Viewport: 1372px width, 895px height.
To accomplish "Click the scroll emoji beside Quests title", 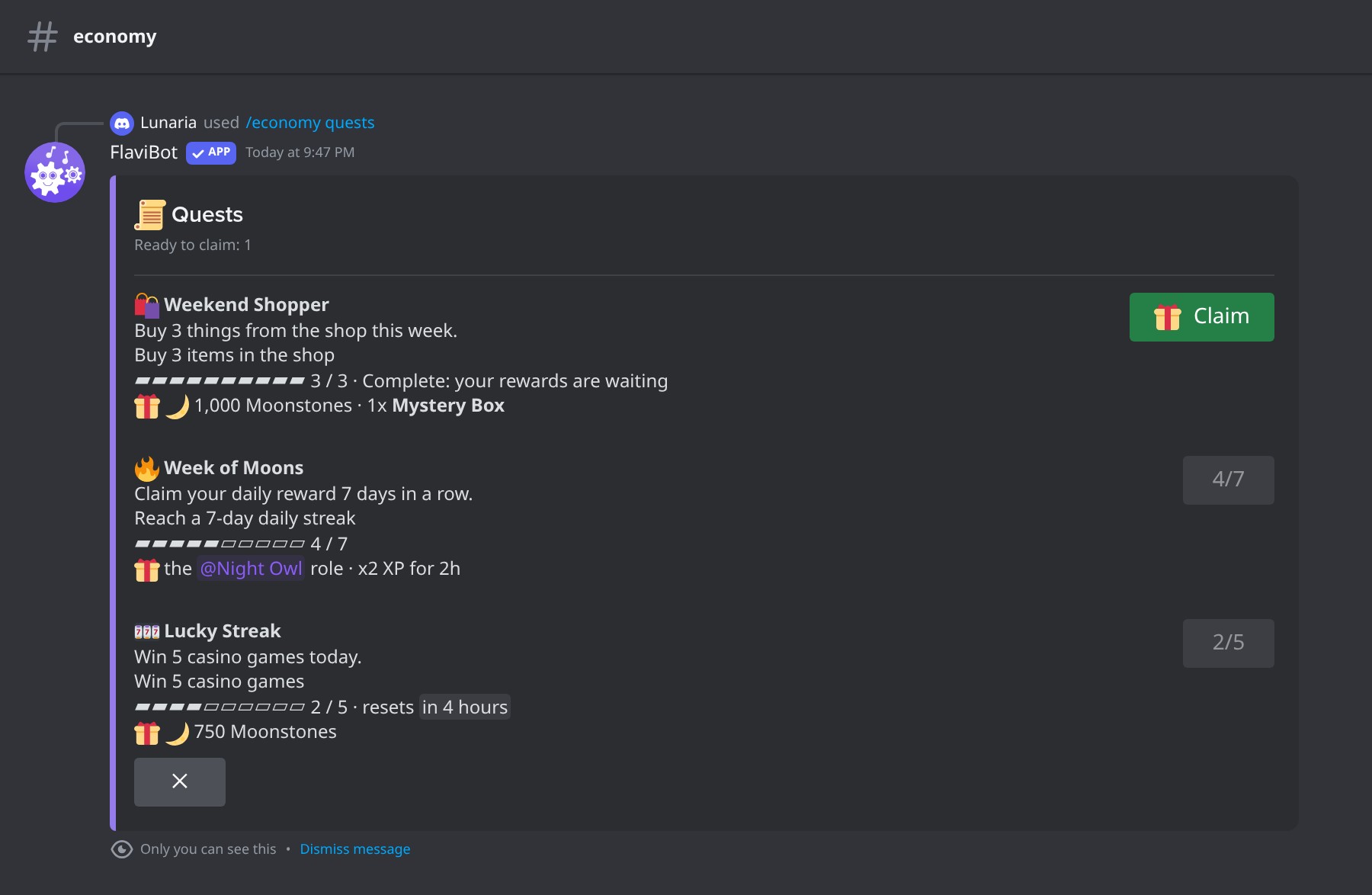I will 149,215.
